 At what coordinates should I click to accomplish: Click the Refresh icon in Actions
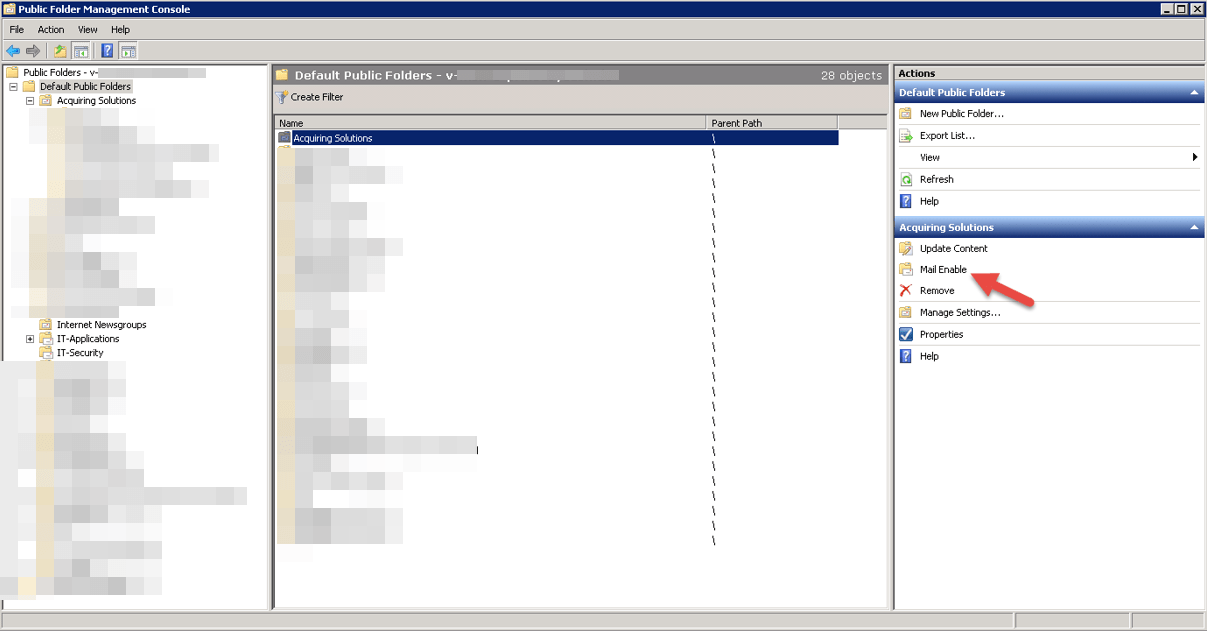[906, 180]
